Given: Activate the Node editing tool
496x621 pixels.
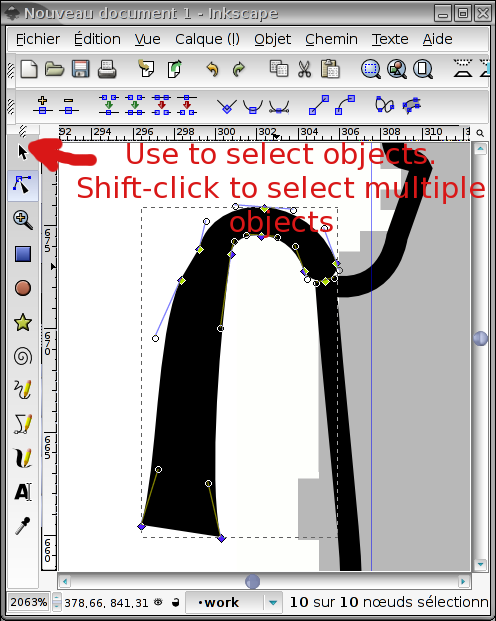Looking at the screenshot, I should [23, 185].
